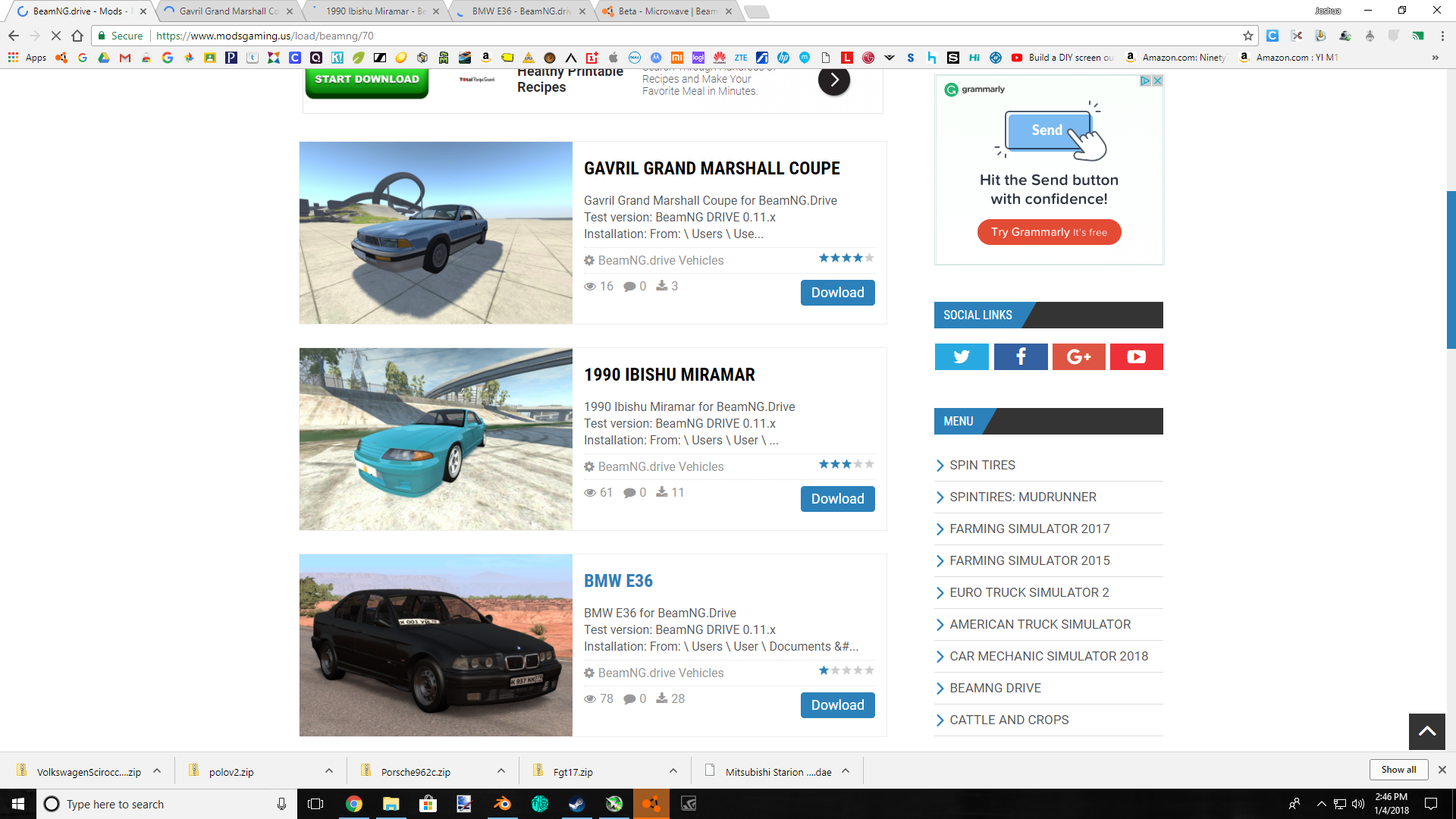This screenshot has width=1456, height=819.
Task: Go back to the previous page
Action: click(14, 36)
